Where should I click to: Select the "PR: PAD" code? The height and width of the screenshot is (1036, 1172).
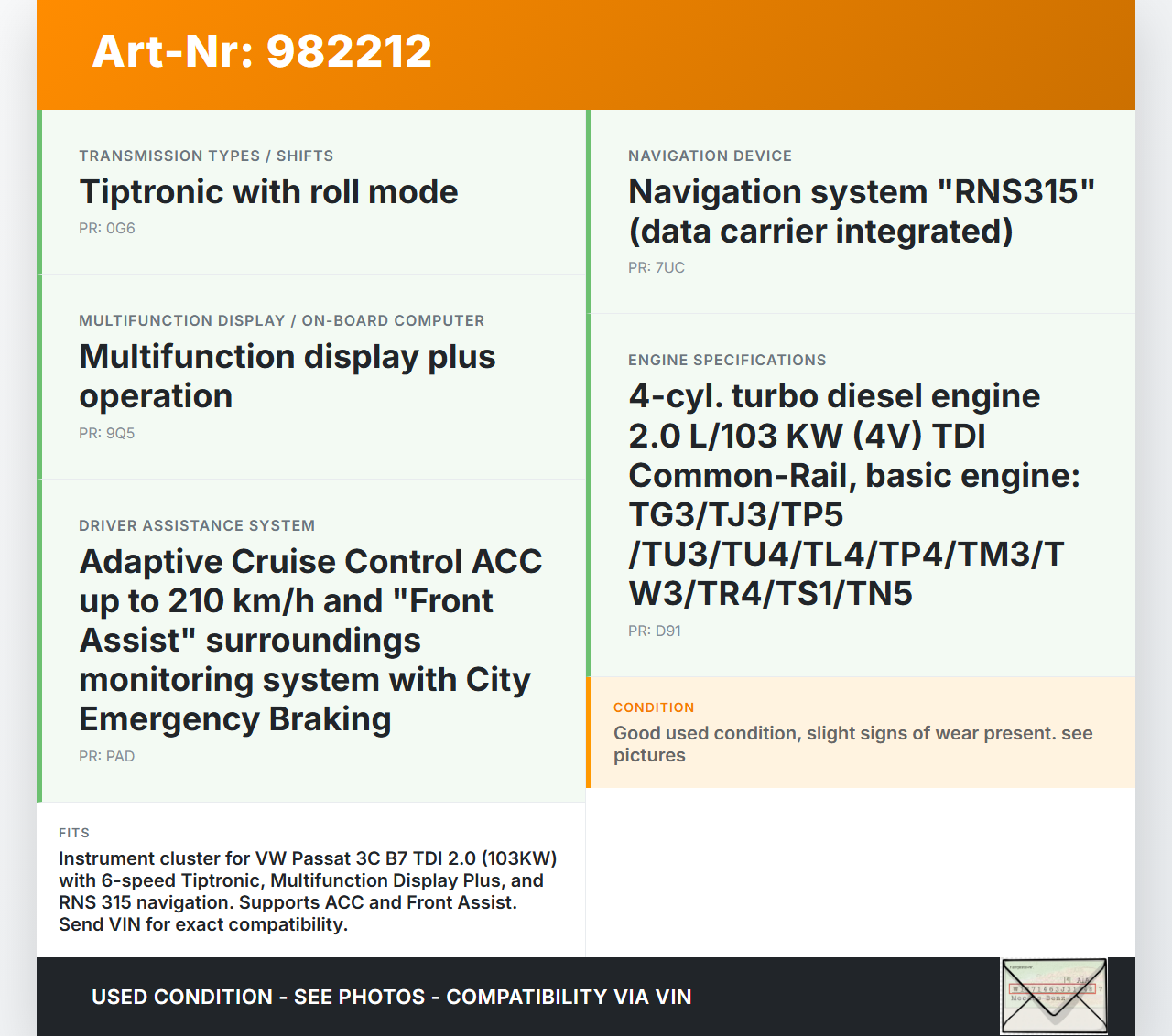pyautogui.click(x=107, y=757)
